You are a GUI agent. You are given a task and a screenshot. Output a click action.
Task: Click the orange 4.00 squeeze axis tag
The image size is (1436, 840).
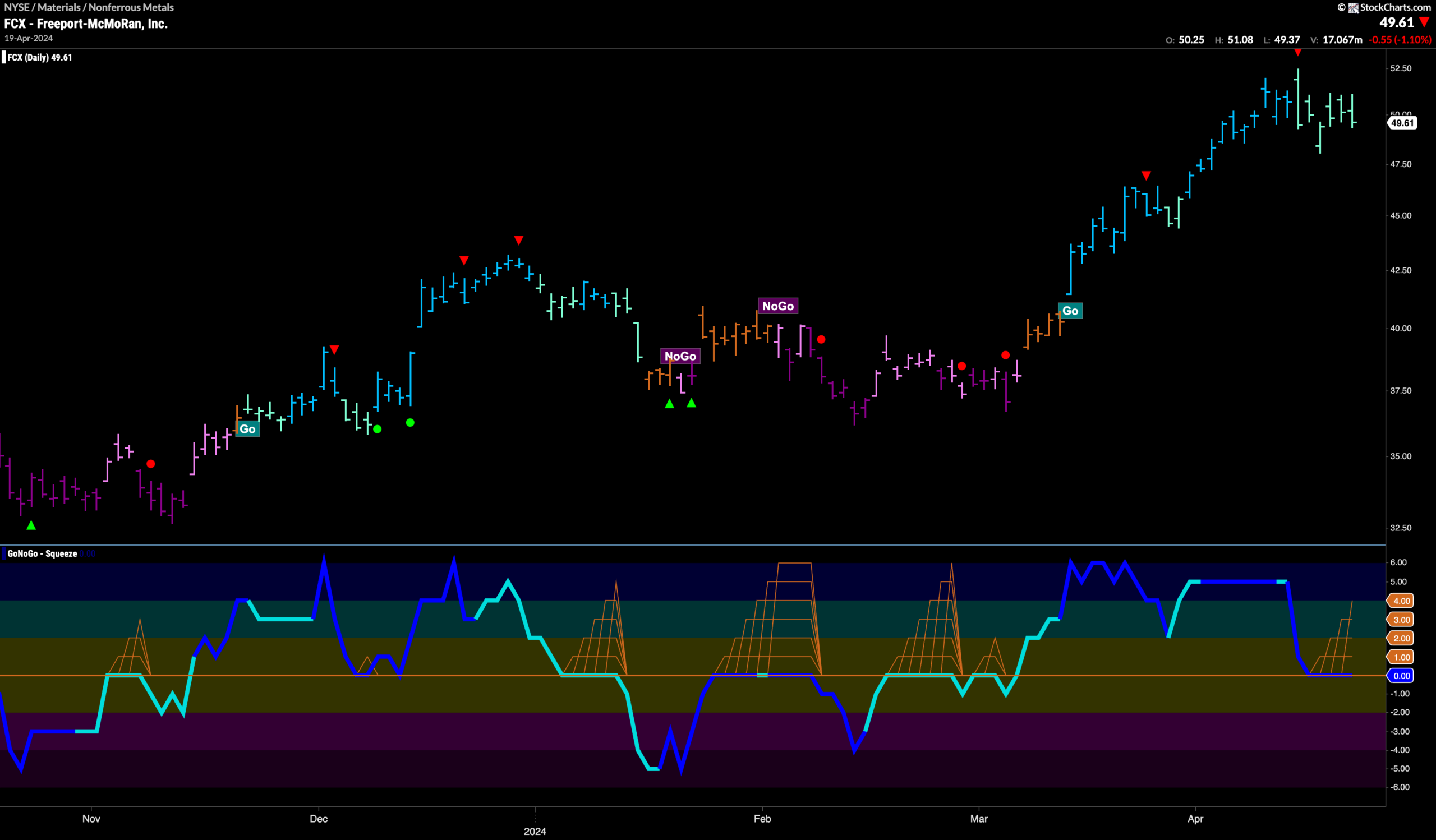coord(1401,601)
